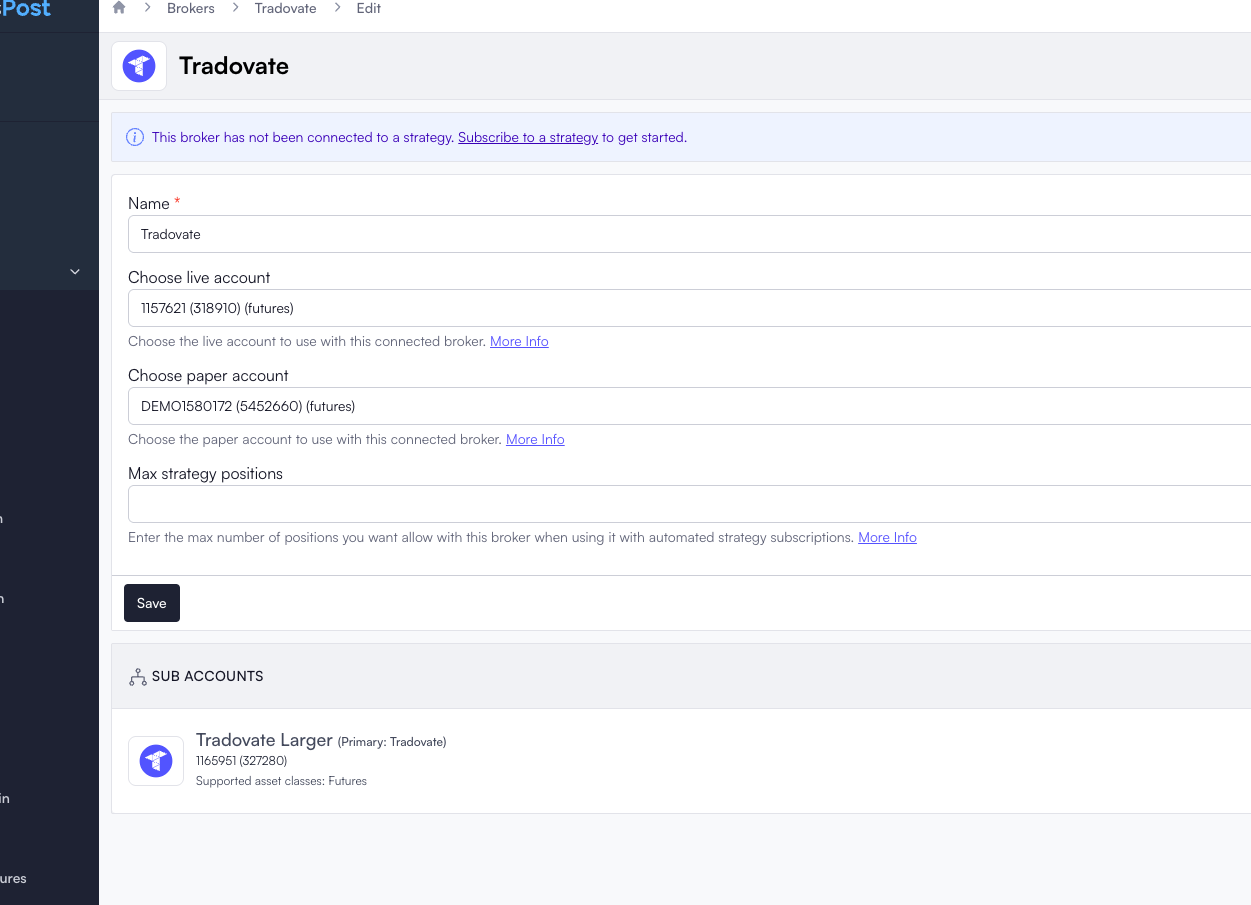Viewport: 1251px width, 905px height.
Task: Click the Max strategy positions input
Action: click(688, 504)
